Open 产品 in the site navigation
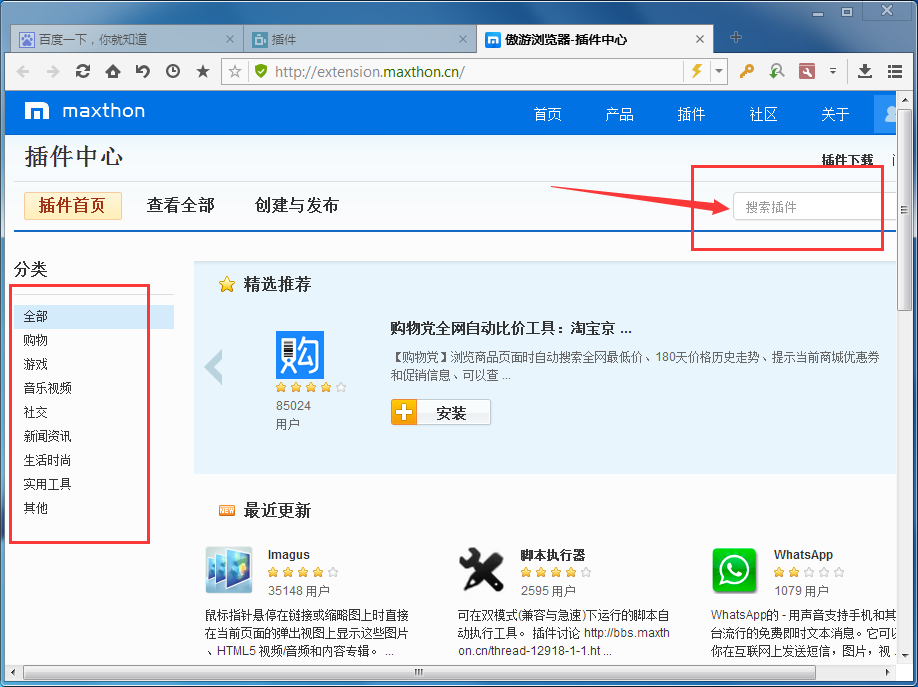918x687 pixels. [x=619, y=114]
